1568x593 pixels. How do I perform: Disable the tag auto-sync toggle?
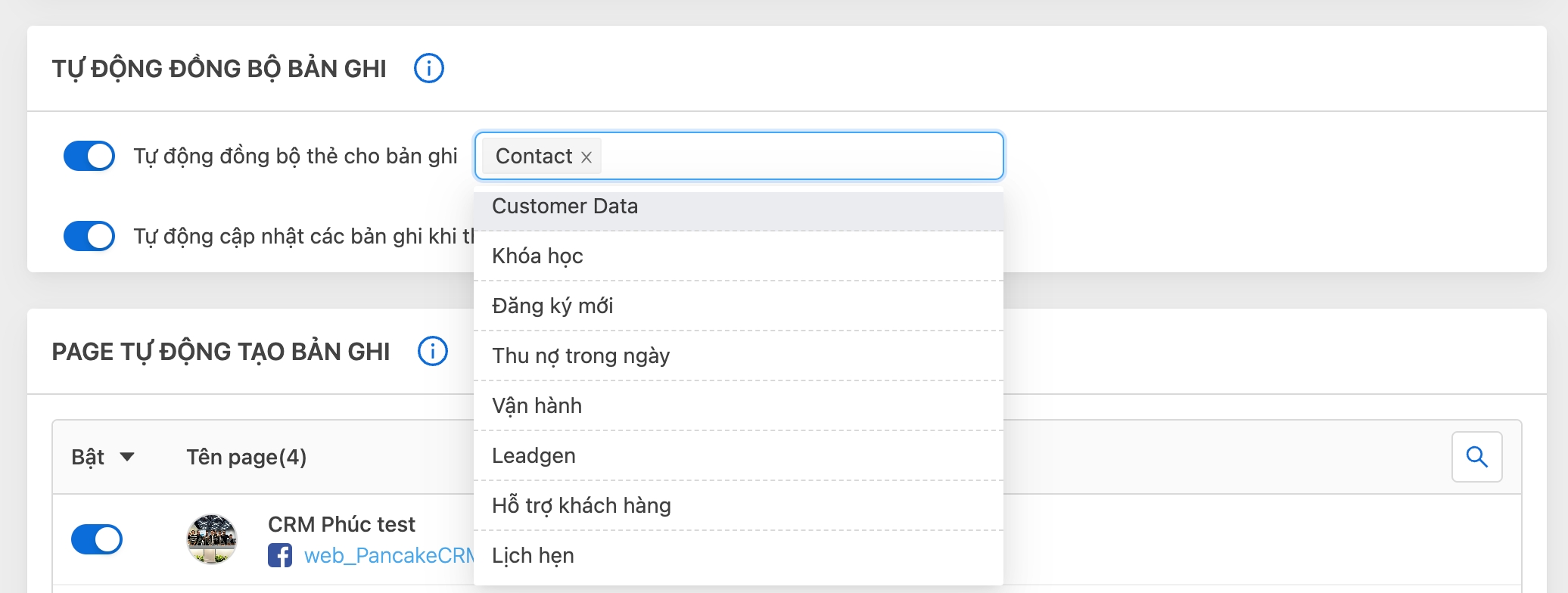89,157
